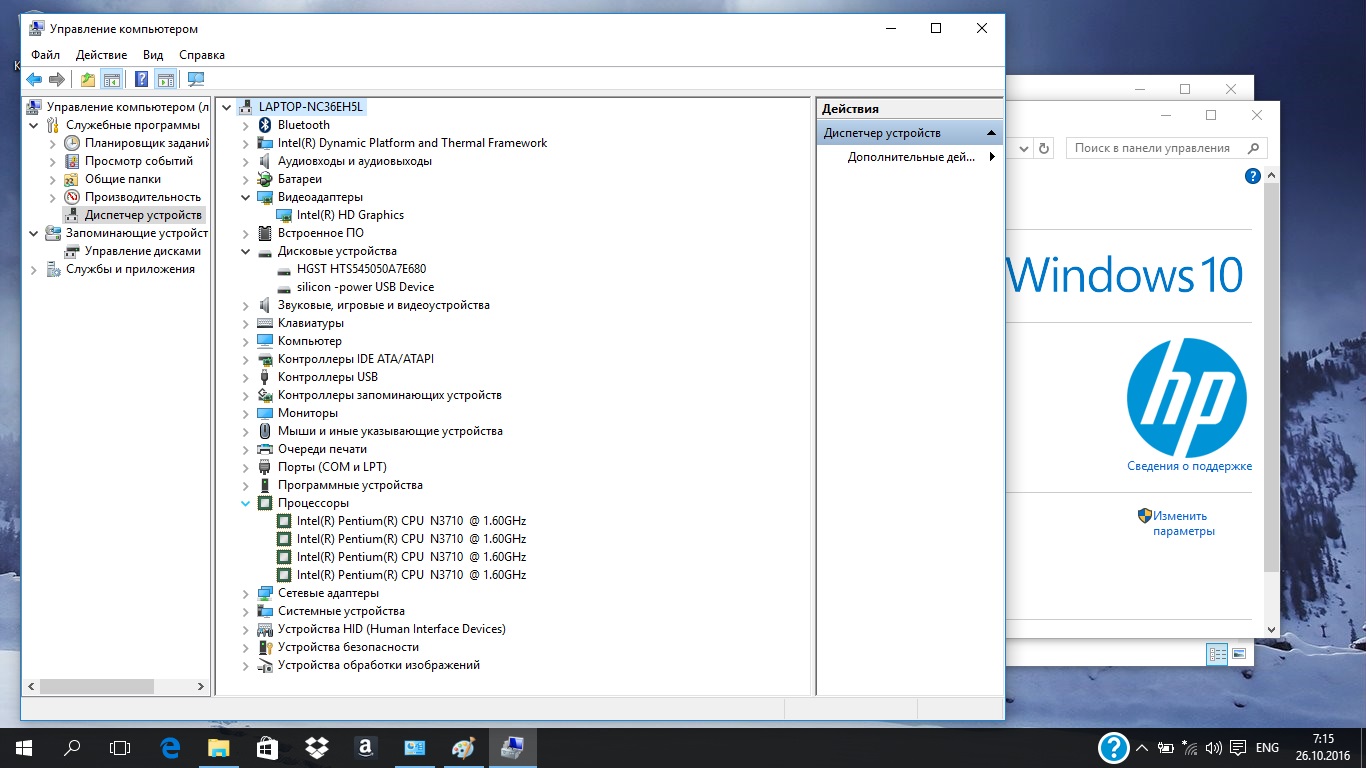Select Системные устройства category
This screenshot has height=768, width=1366.
tap(341, 611)
